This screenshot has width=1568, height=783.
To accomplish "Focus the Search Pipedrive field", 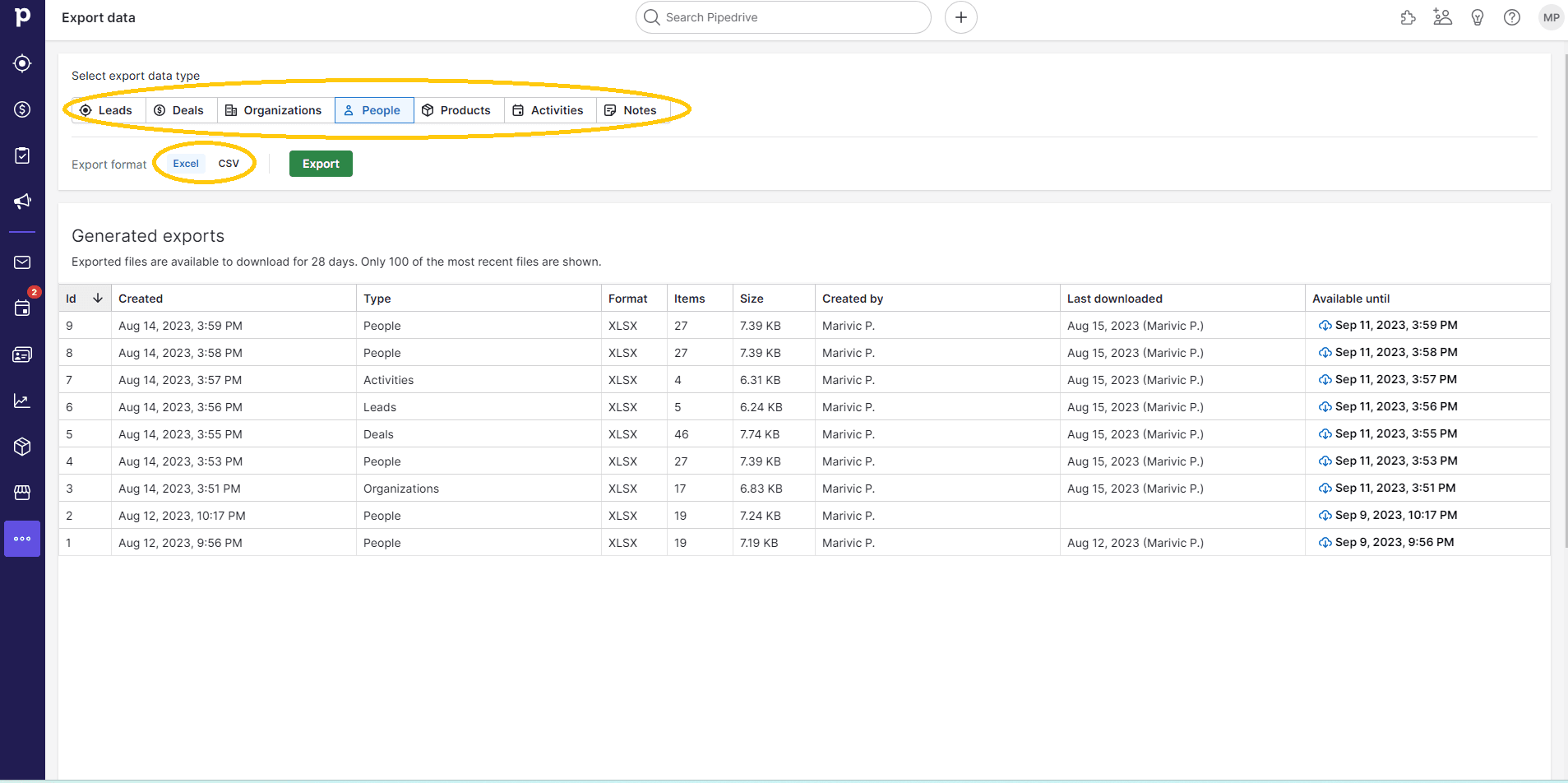I will (784, 17).
